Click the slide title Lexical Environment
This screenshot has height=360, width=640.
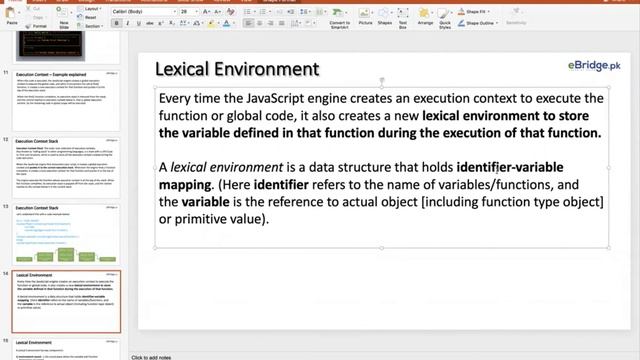pos(237,69)
